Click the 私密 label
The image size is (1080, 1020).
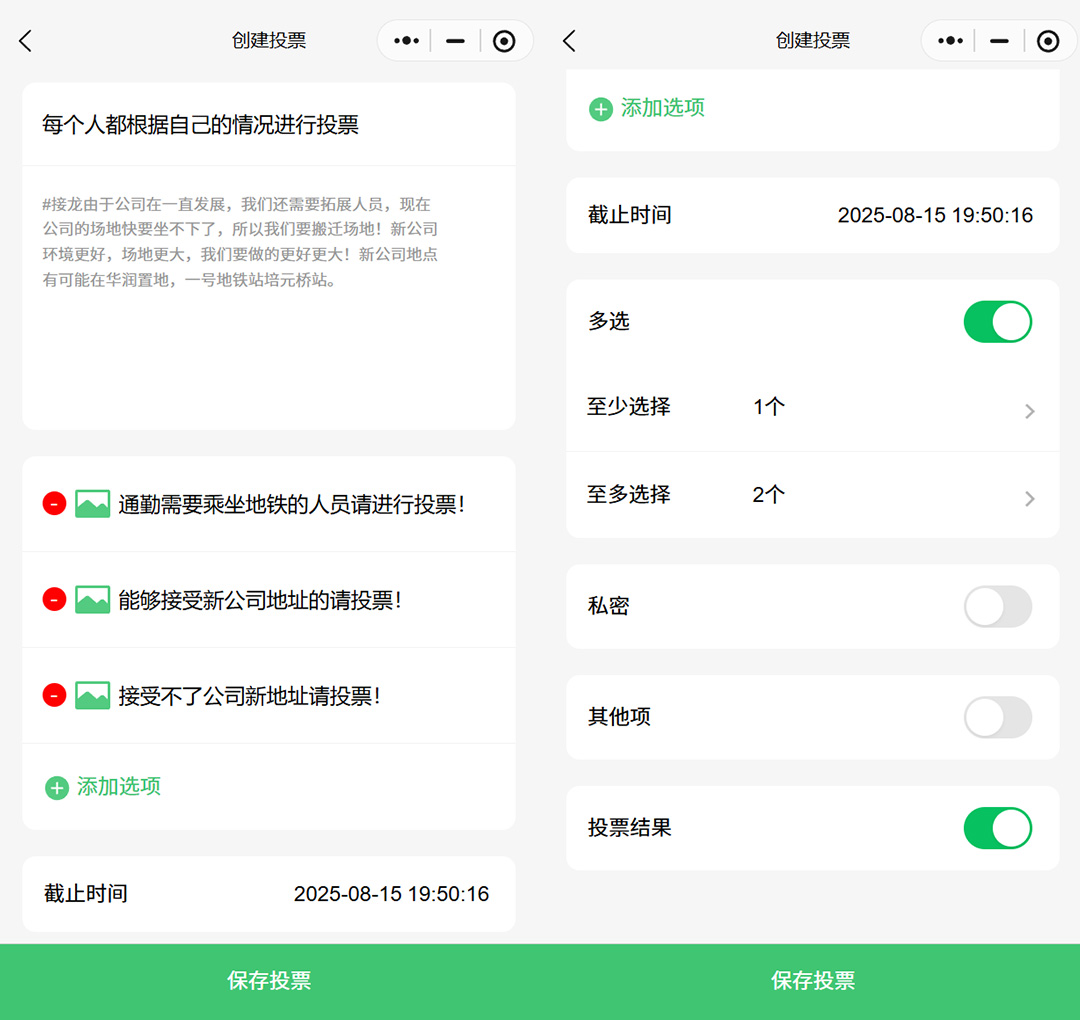coord(609,605)
